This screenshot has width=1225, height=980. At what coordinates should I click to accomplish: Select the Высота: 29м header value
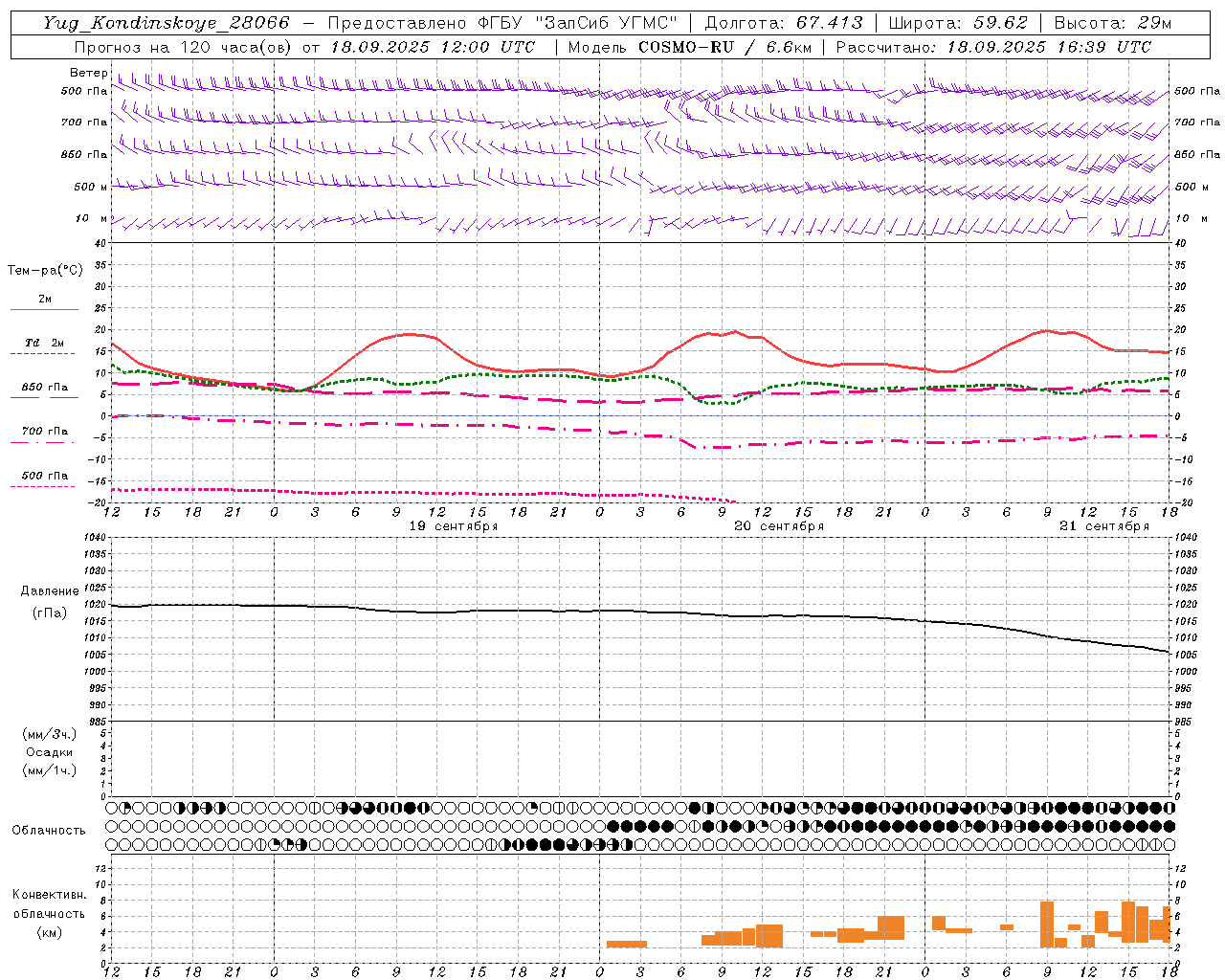[x=1112, y=23]
